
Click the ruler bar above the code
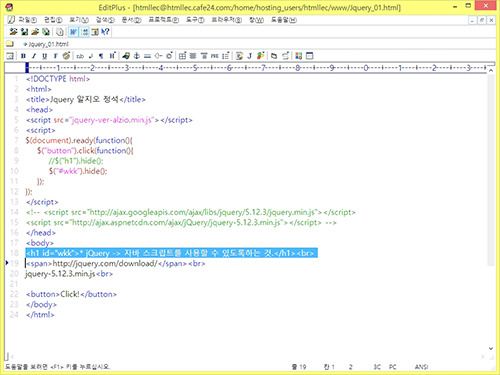(x=257, y=68)
